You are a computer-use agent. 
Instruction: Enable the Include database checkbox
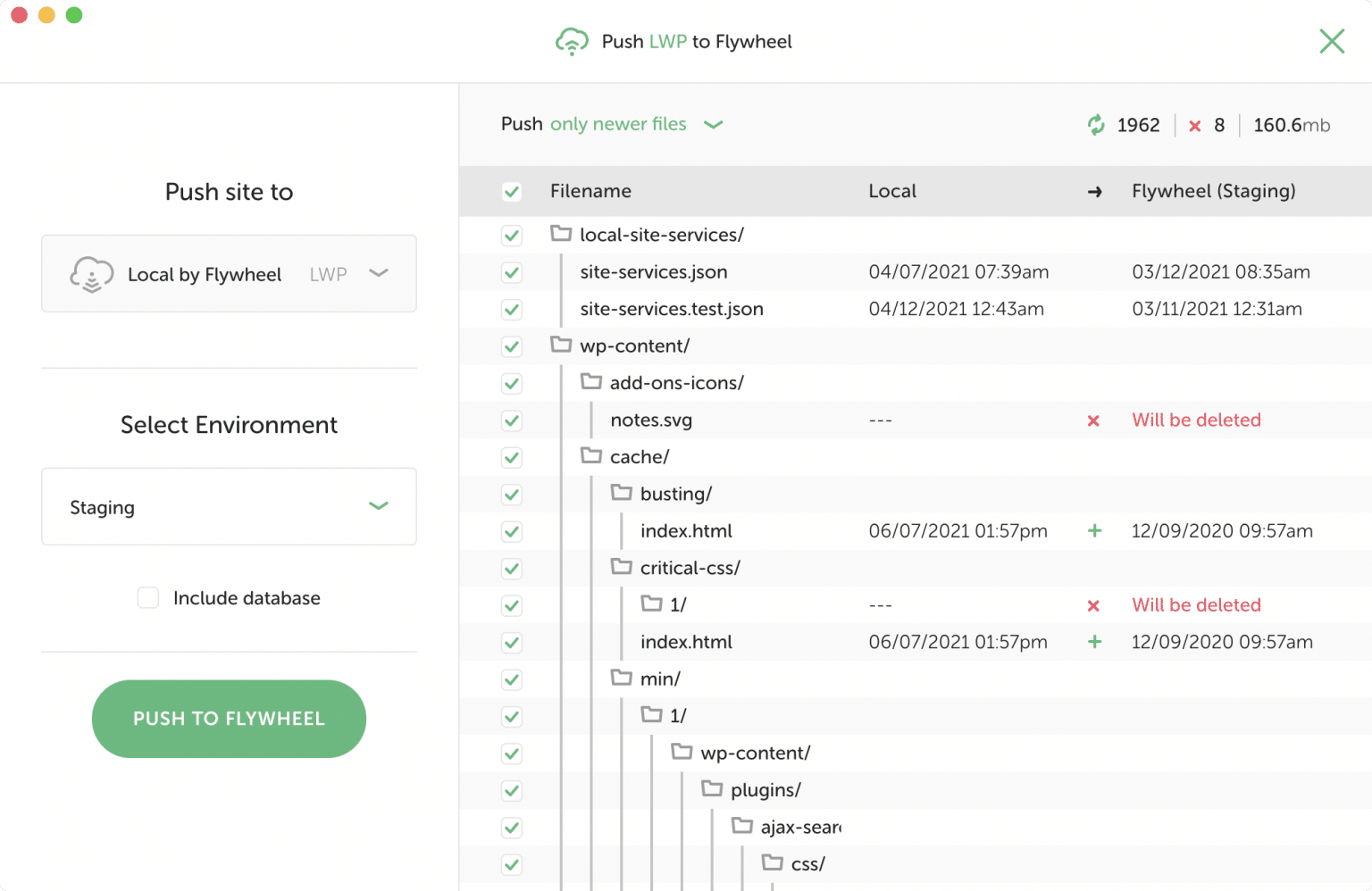click(x=148, y=598)
